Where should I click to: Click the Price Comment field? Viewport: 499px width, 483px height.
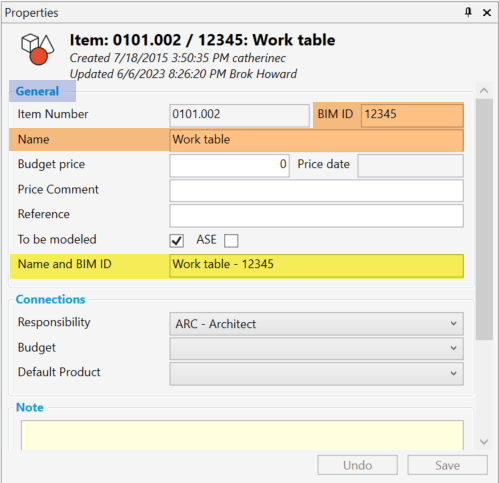pyautogui.click(x=316, y=190)
